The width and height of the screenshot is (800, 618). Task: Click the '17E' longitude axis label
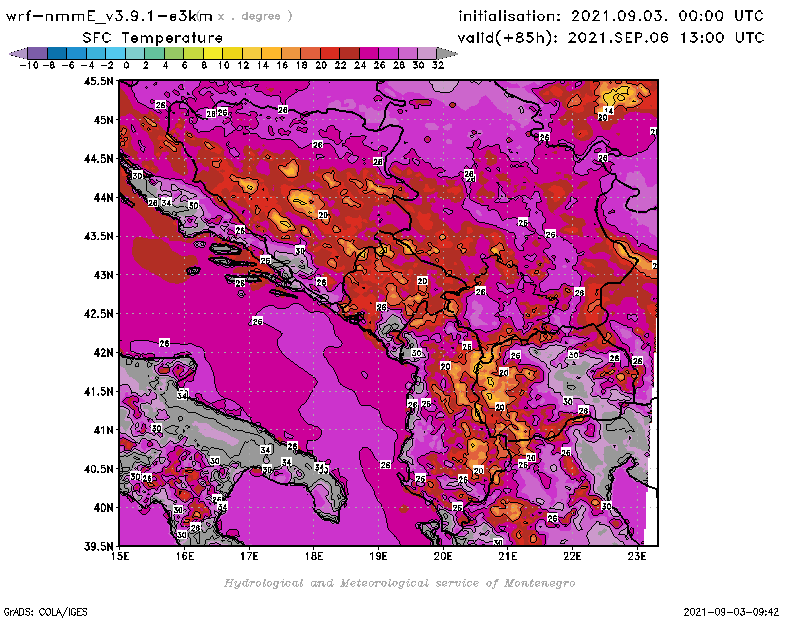[249, 556]
